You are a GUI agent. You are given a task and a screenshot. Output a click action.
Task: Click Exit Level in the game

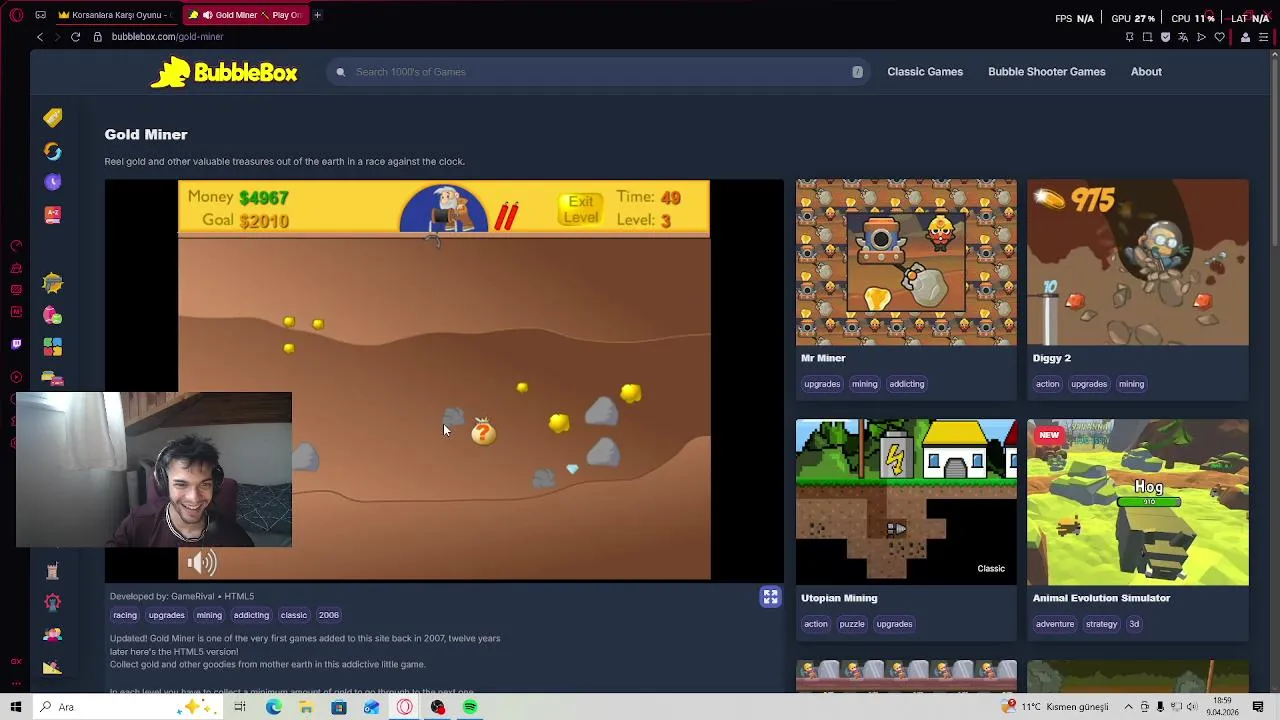tap(580, 209)
